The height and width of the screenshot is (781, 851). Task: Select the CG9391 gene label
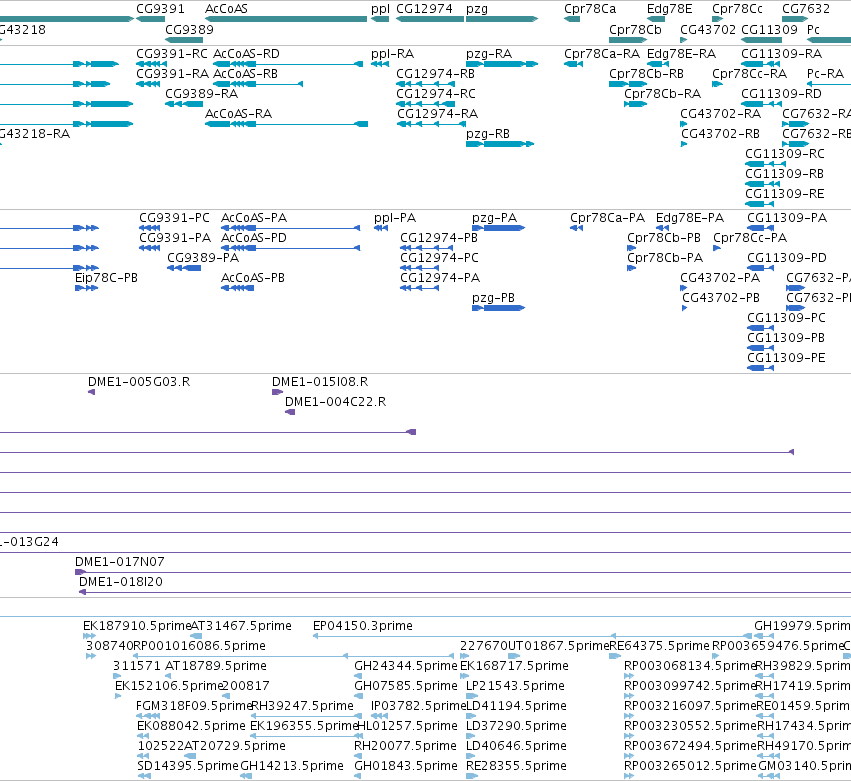pos(160,9)
